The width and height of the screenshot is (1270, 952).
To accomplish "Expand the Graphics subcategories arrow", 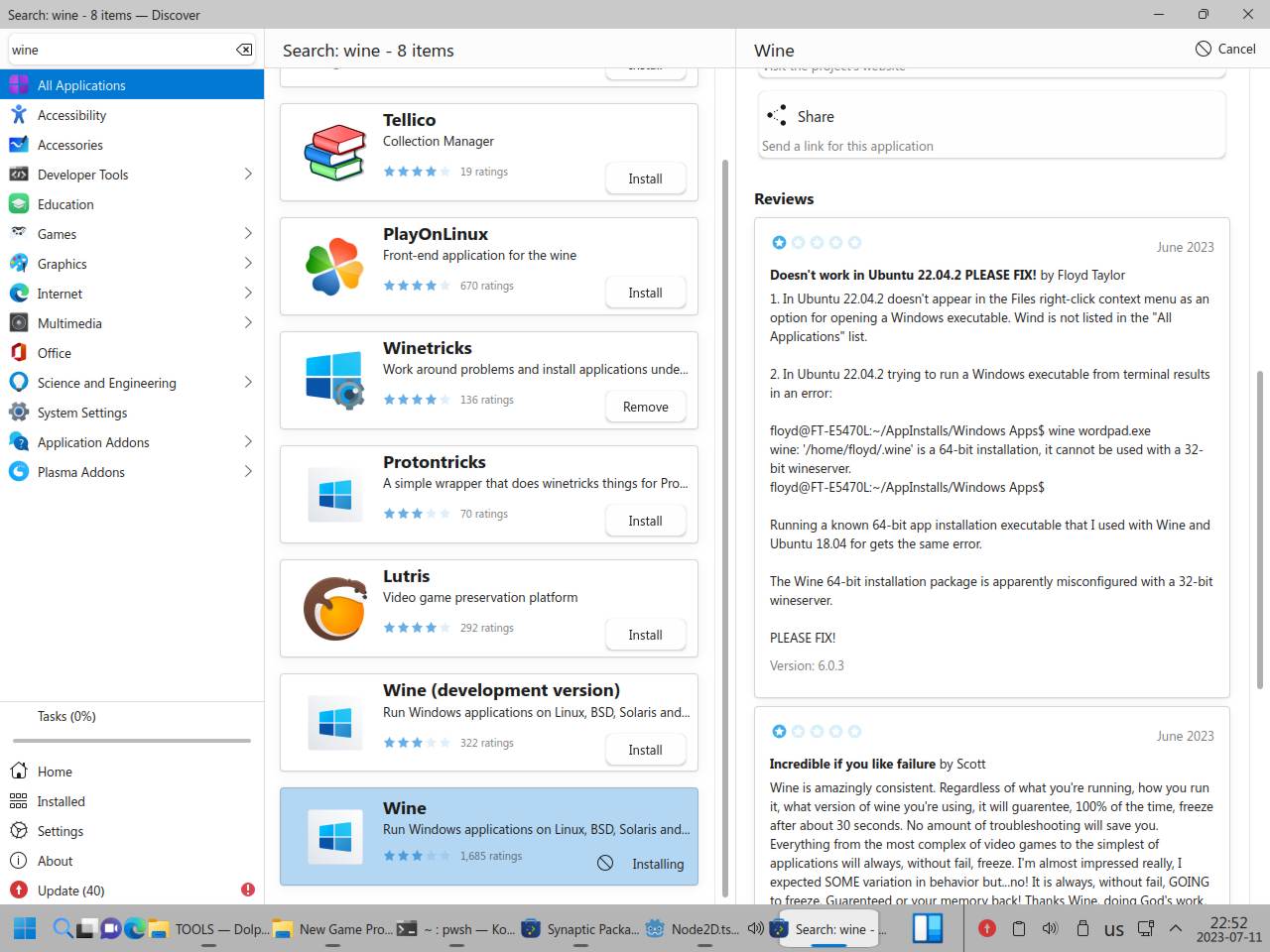I will click(248, 264).
